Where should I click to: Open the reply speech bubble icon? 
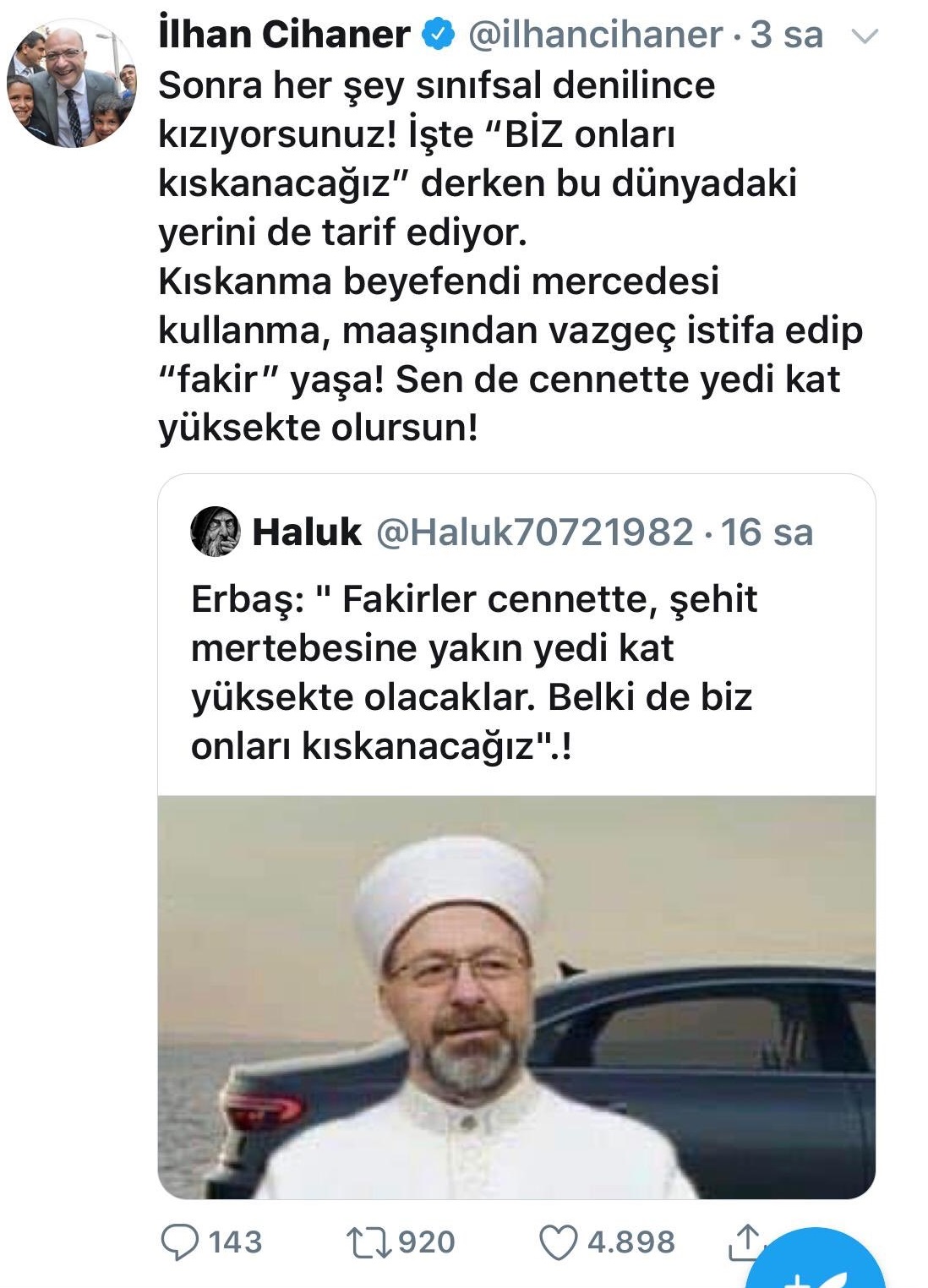coord(178,1242)
